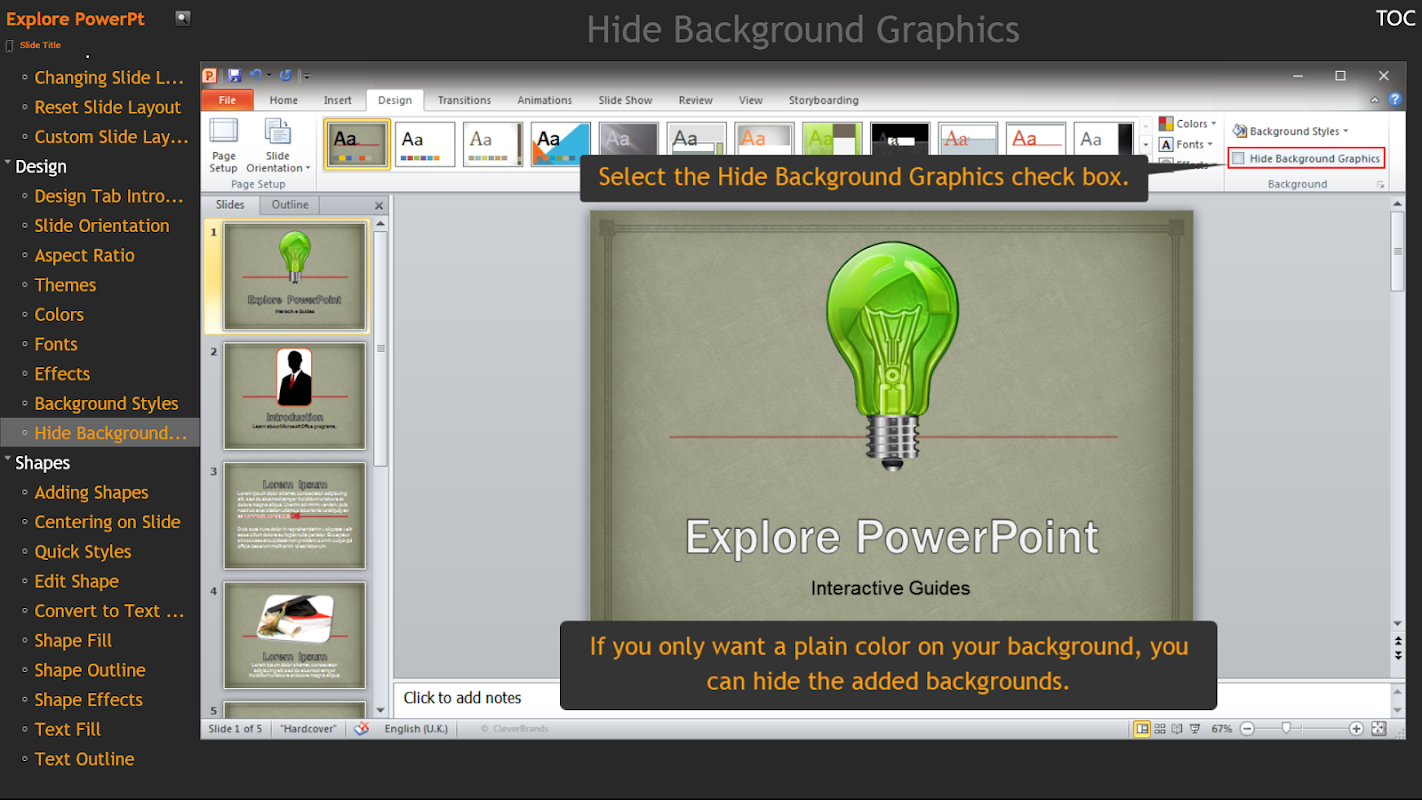Open the Page Setup dialog
The height and width of the screenshot is (800, 1422).
pos(223,145)
